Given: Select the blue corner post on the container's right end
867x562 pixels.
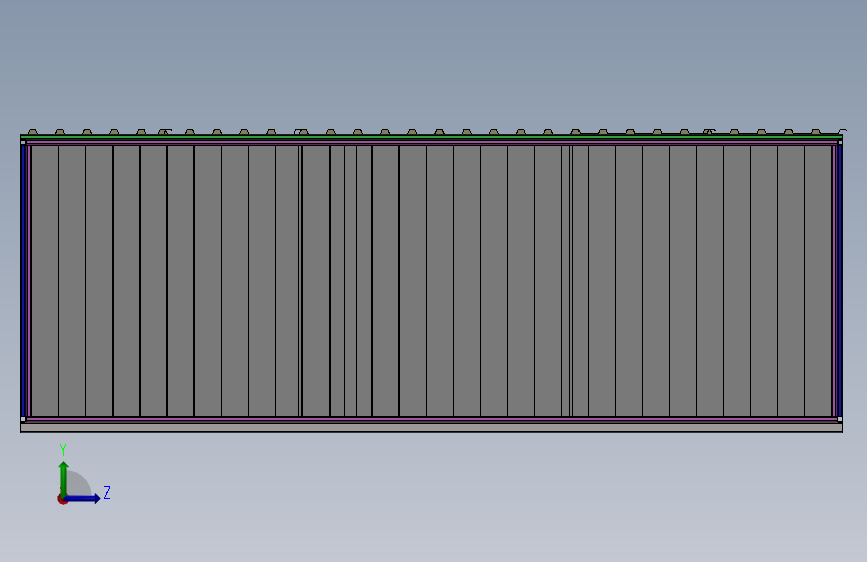Looking at the screenshot, I should pos(840,280).
